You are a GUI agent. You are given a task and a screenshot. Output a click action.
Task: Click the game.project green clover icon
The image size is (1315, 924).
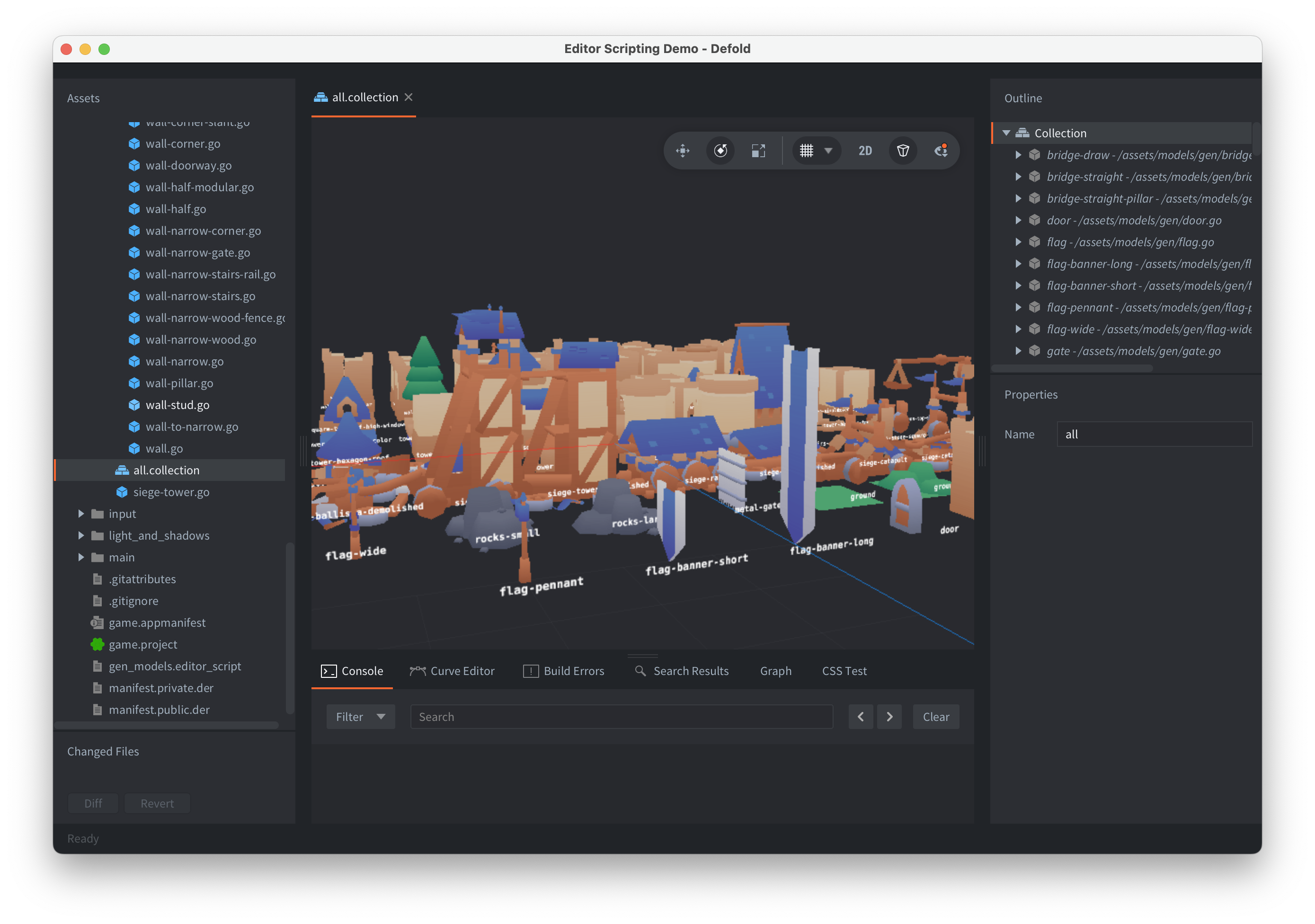(x=98, y=644)
